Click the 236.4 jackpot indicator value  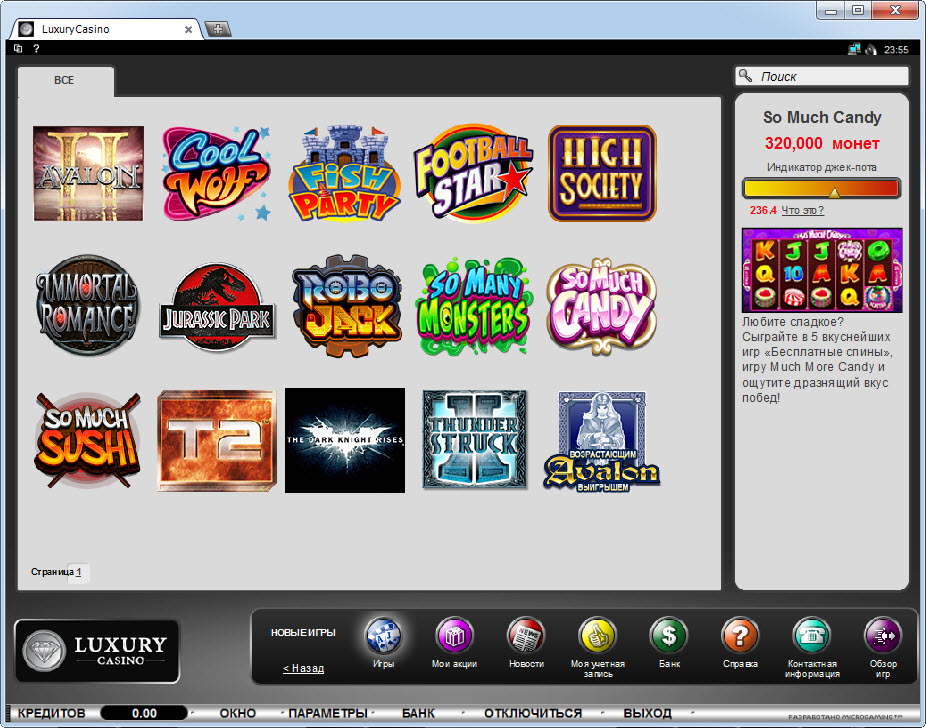pos(763,210)
